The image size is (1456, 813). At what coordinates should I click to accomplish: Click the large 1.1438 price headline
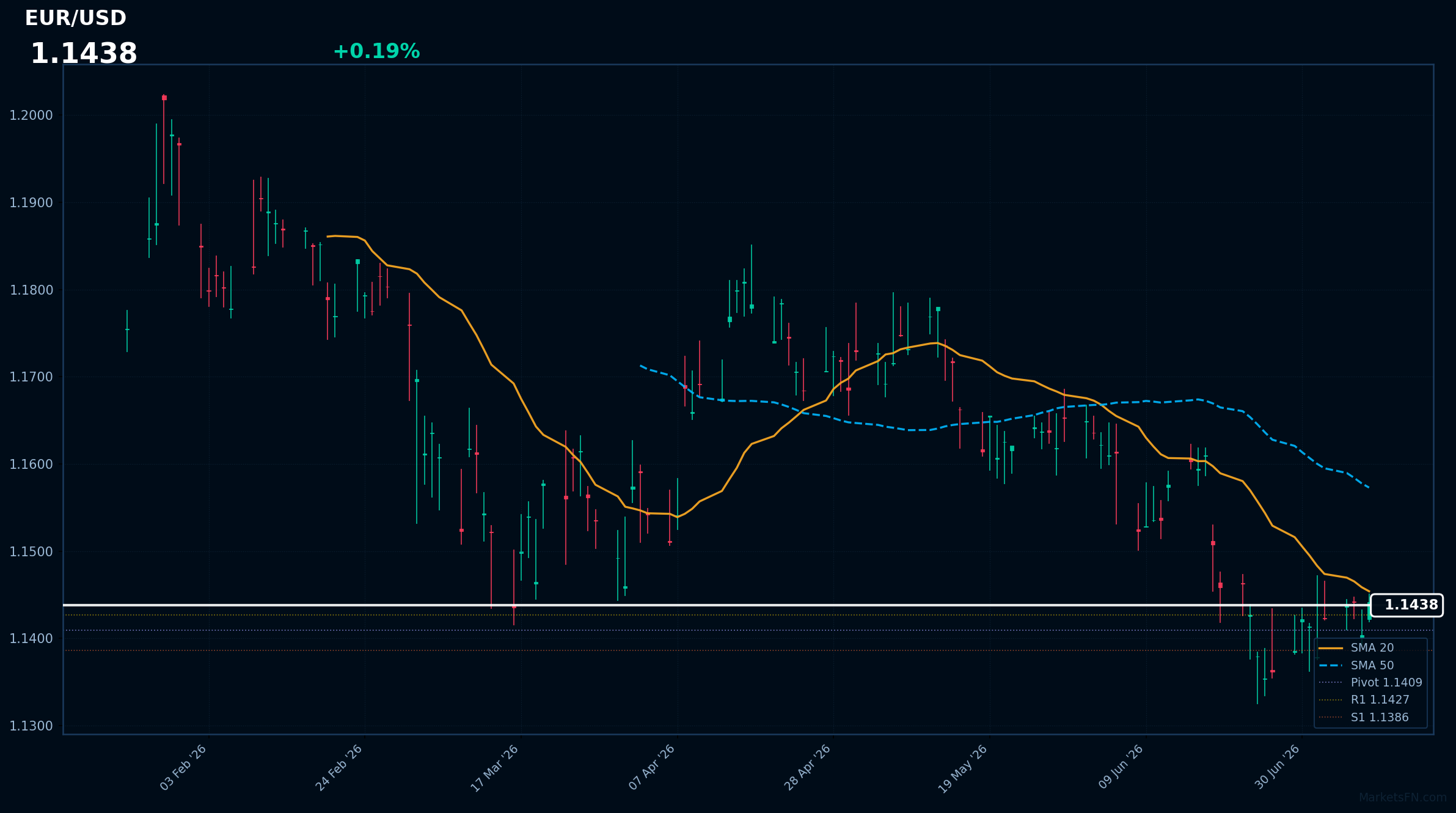(84, 54)
